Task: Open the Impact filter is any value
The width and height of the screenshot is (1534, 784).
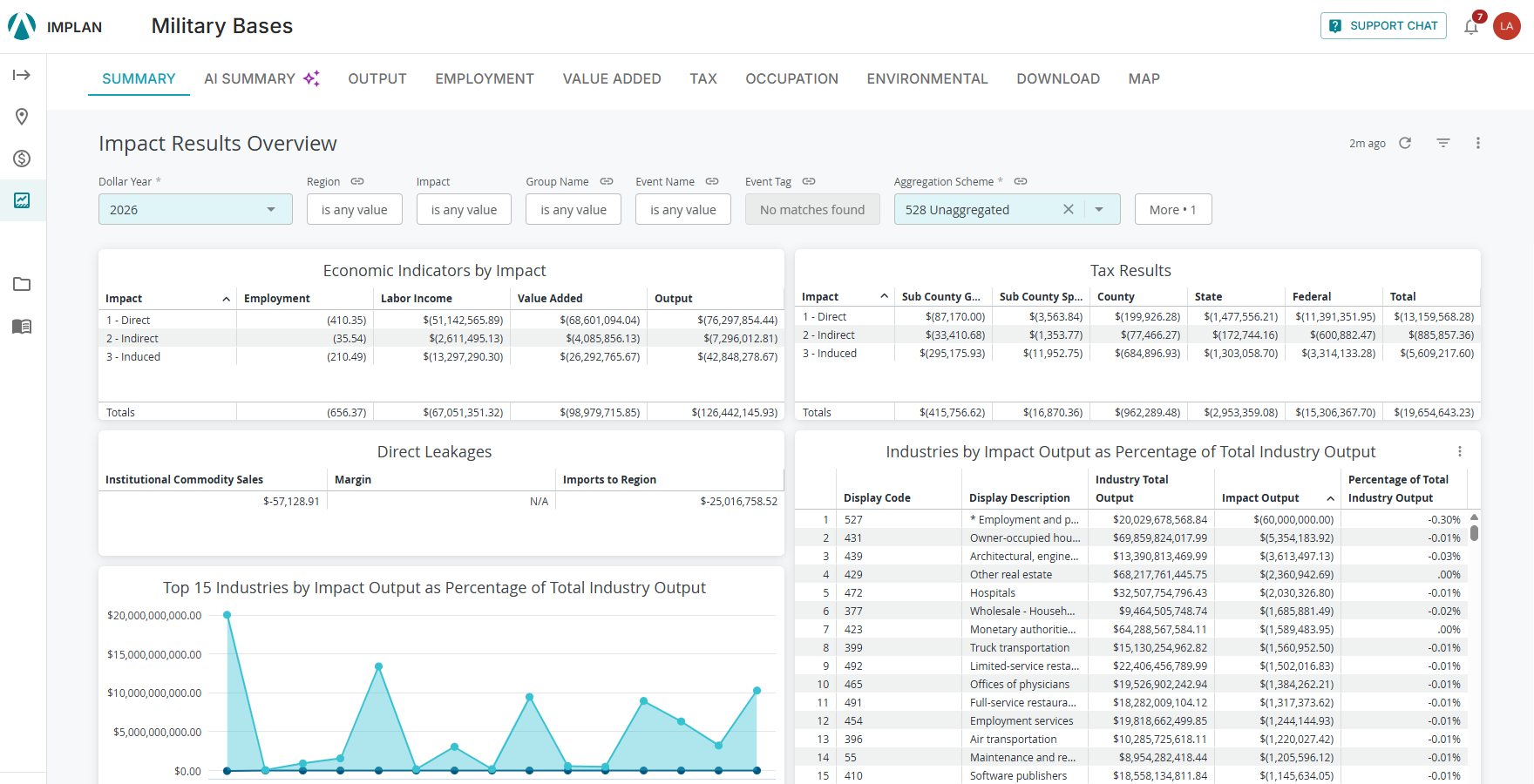Action: (464, 209)
